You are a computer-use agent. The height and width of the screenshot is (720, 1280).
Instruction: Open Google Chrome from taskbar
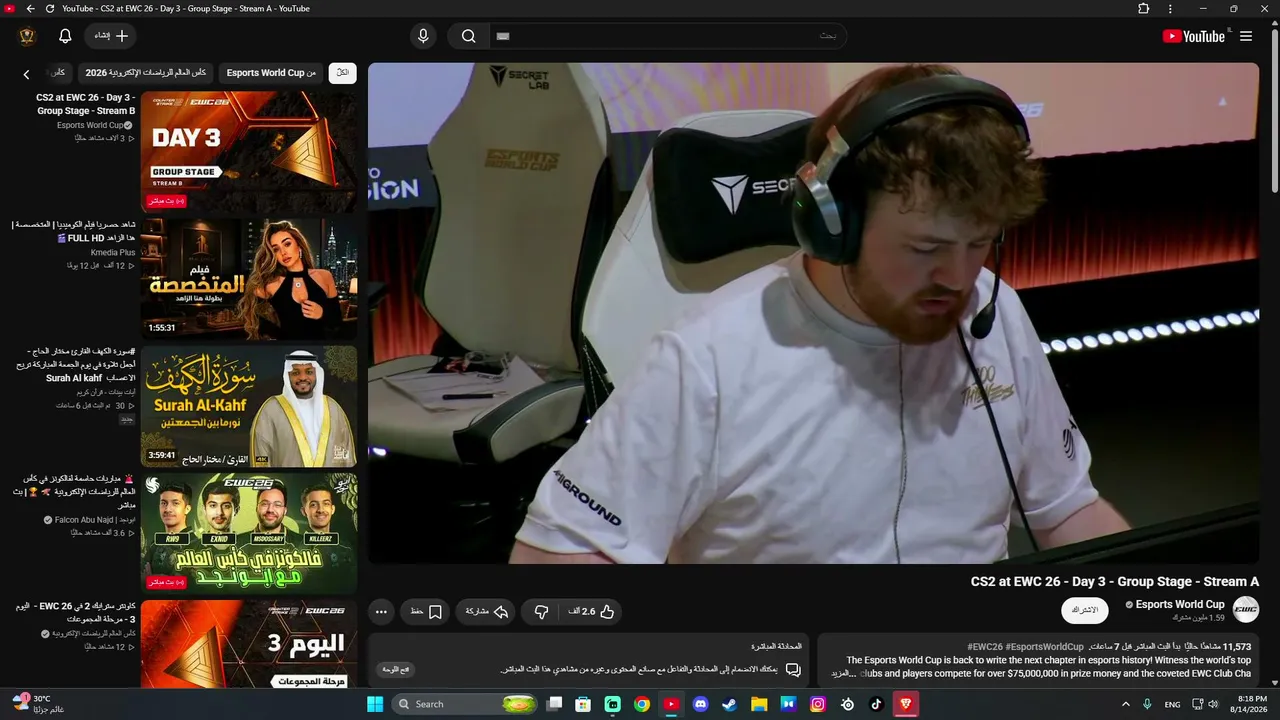(642, 704)
